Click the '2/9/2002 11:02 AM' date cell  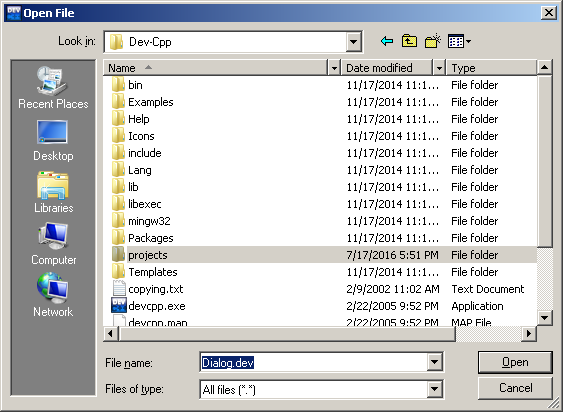[393, 289]
